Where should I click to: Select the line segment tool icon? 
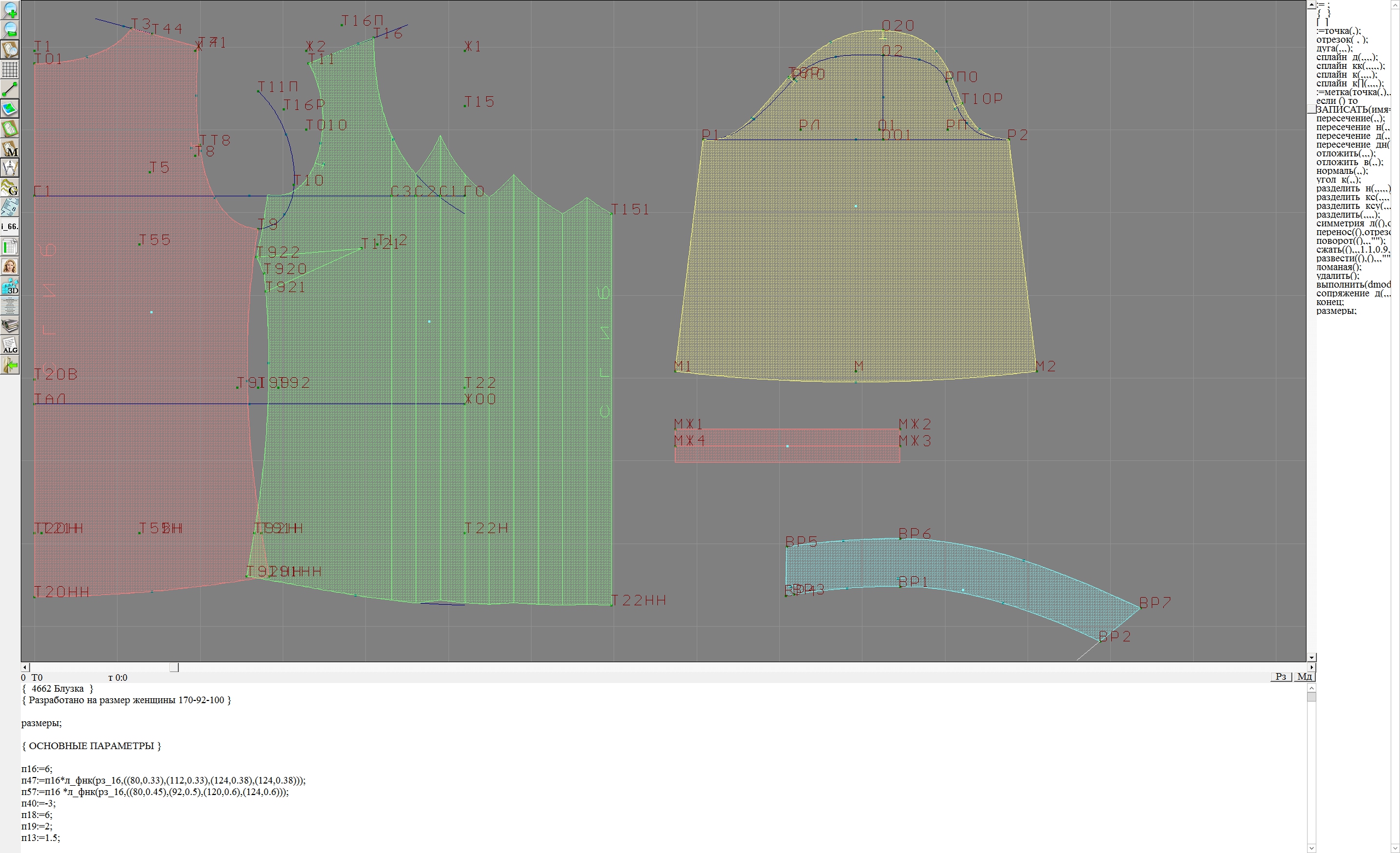click(10, 89)
